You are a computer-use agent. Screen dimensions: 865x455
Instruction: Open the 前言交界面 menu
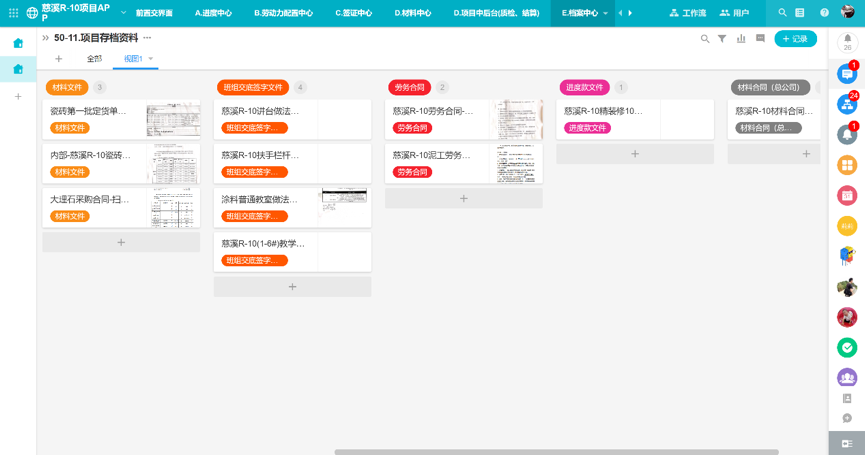click(x=154, y=13)
